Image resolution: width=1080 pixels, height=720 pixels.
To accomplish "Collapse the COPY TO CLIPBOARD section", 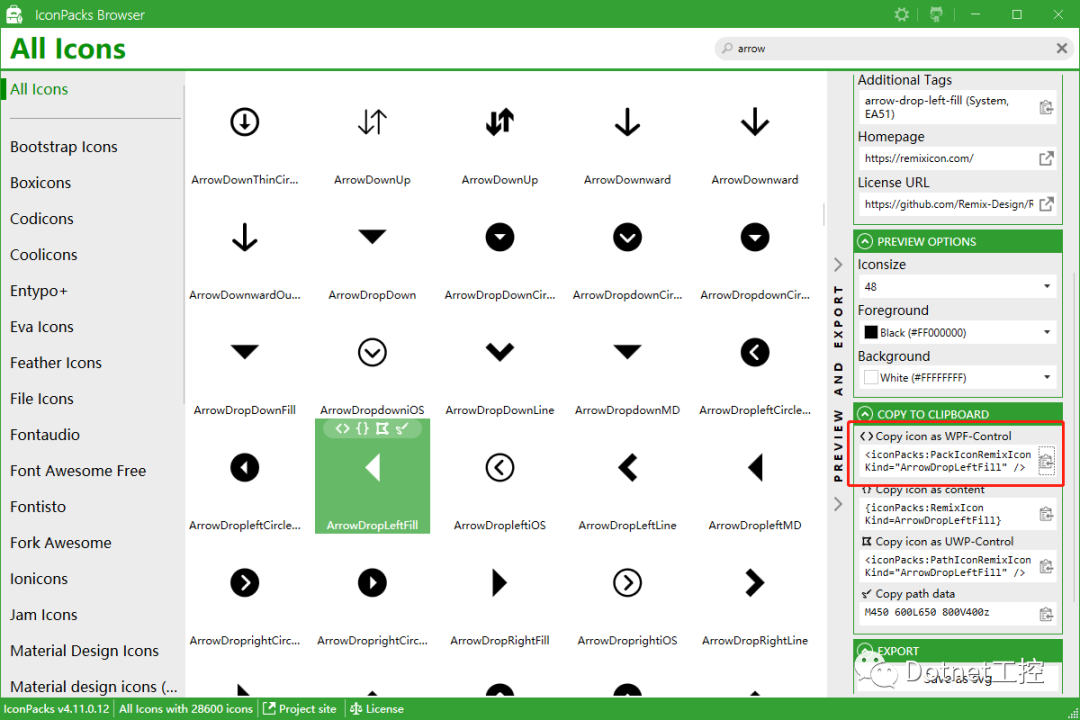I will (865, 413).
